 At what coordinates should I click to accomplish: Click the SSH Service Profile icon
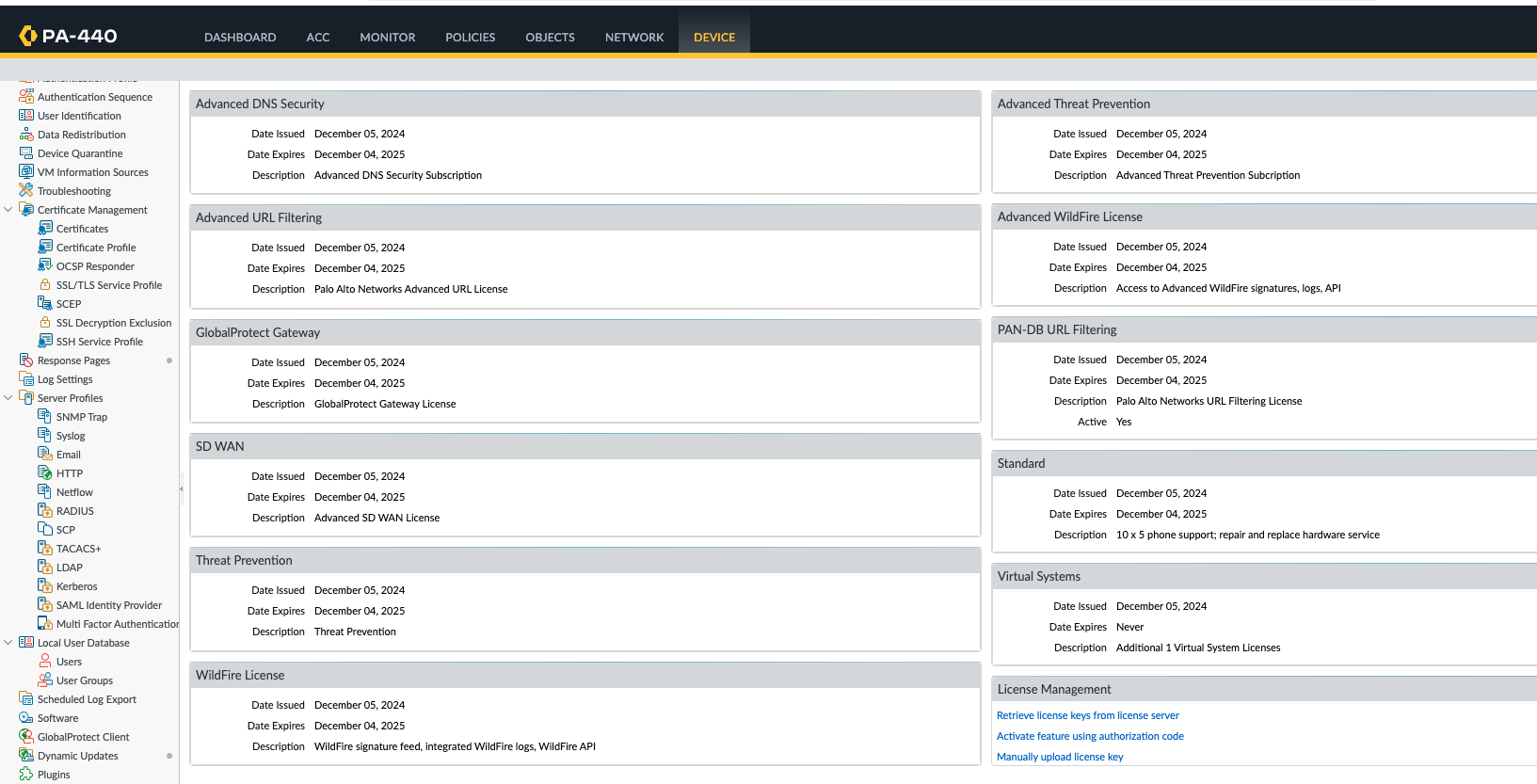point(45,342)
